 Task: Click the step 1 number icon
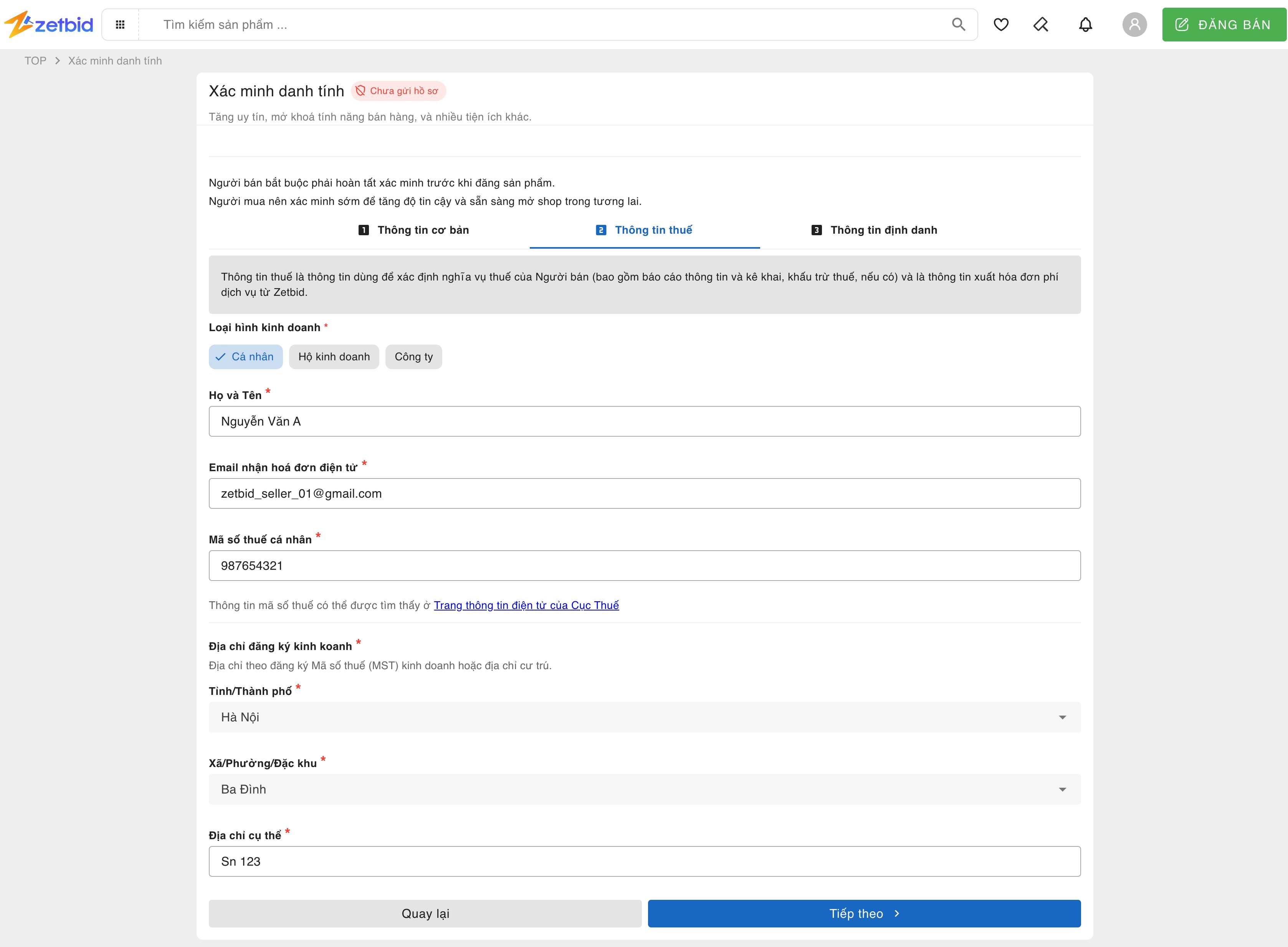click(x=364, y=230)
